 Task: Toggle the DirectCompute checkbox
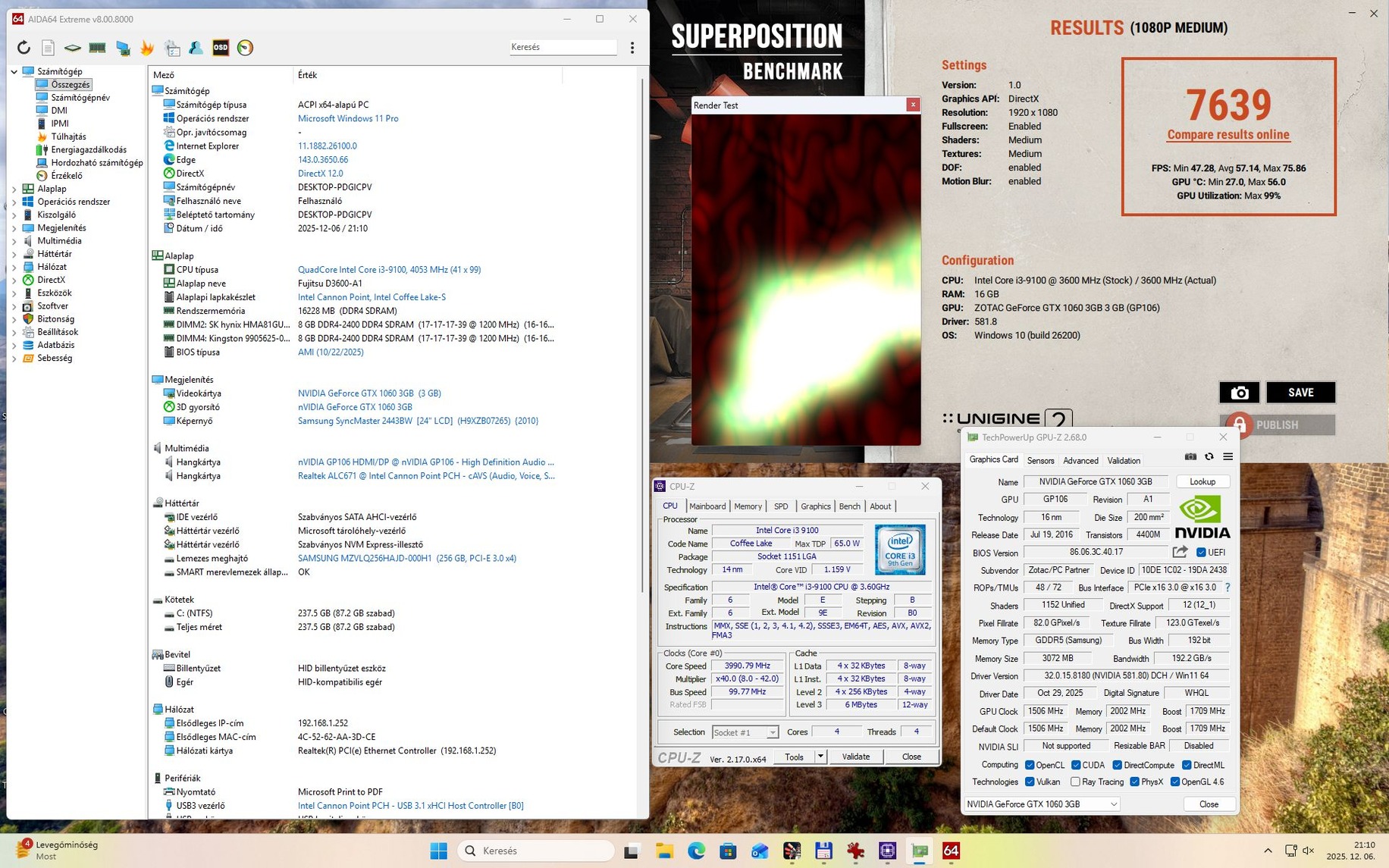pos(1117,765)
